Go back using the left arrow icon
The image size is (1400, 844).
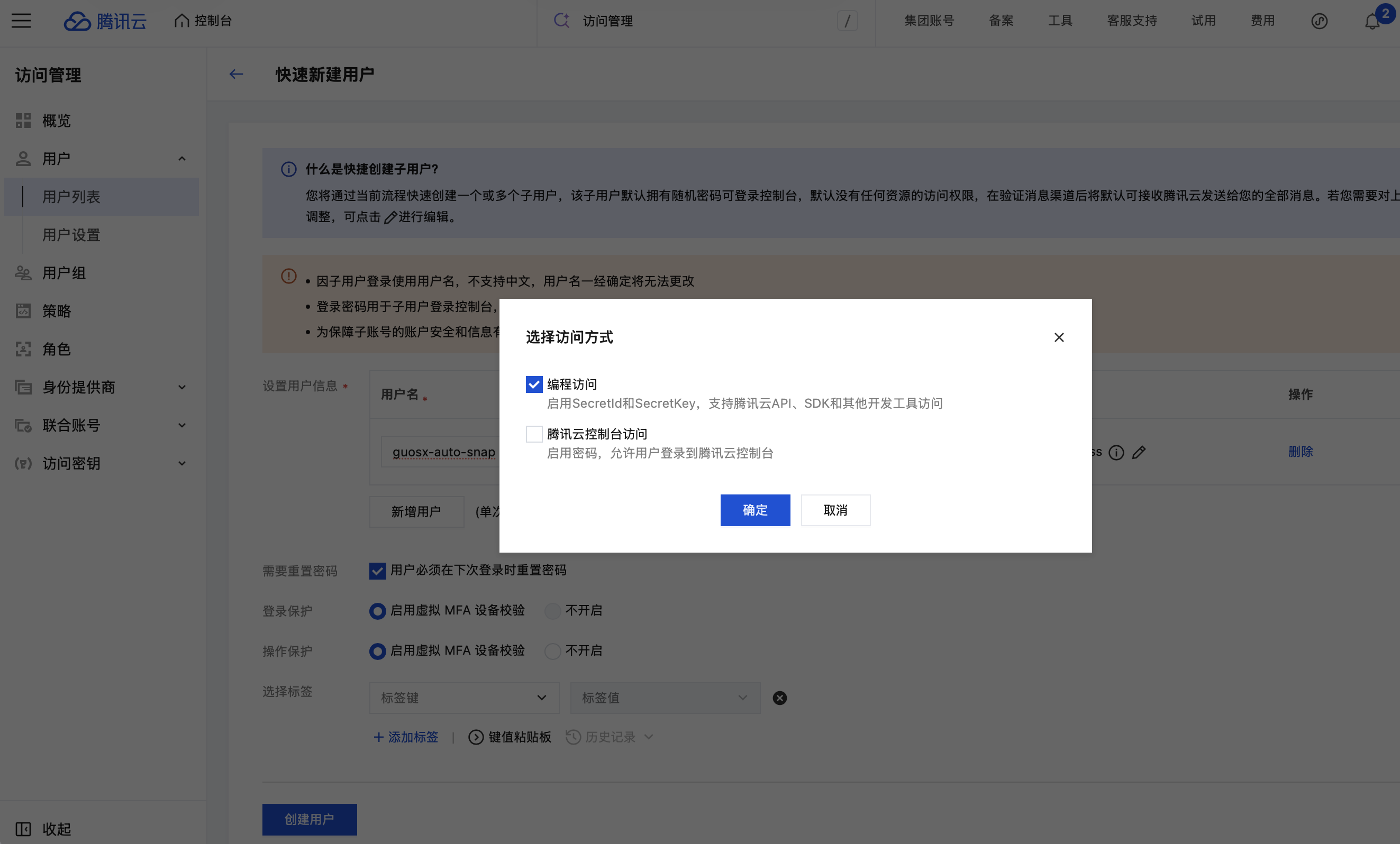[237, 75]
